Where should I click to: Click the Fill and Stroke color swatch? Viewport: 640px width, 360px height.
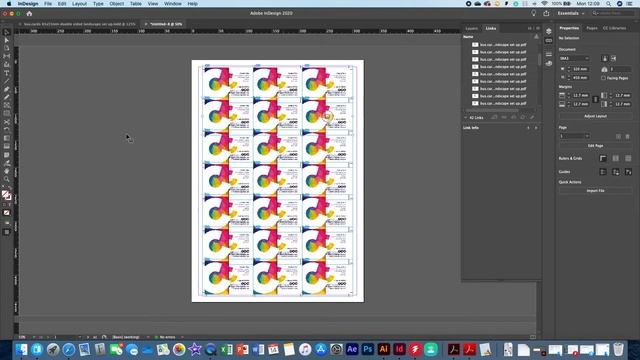tap(6, 196)
